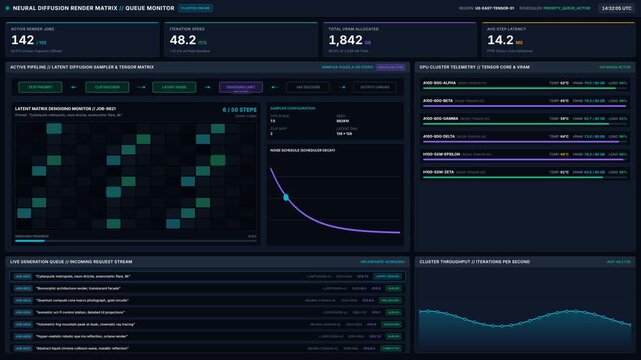Click arrow between Text Prompt and CLIP Encoder
Viewport: 641px width, 360px height.
[74, 87]
